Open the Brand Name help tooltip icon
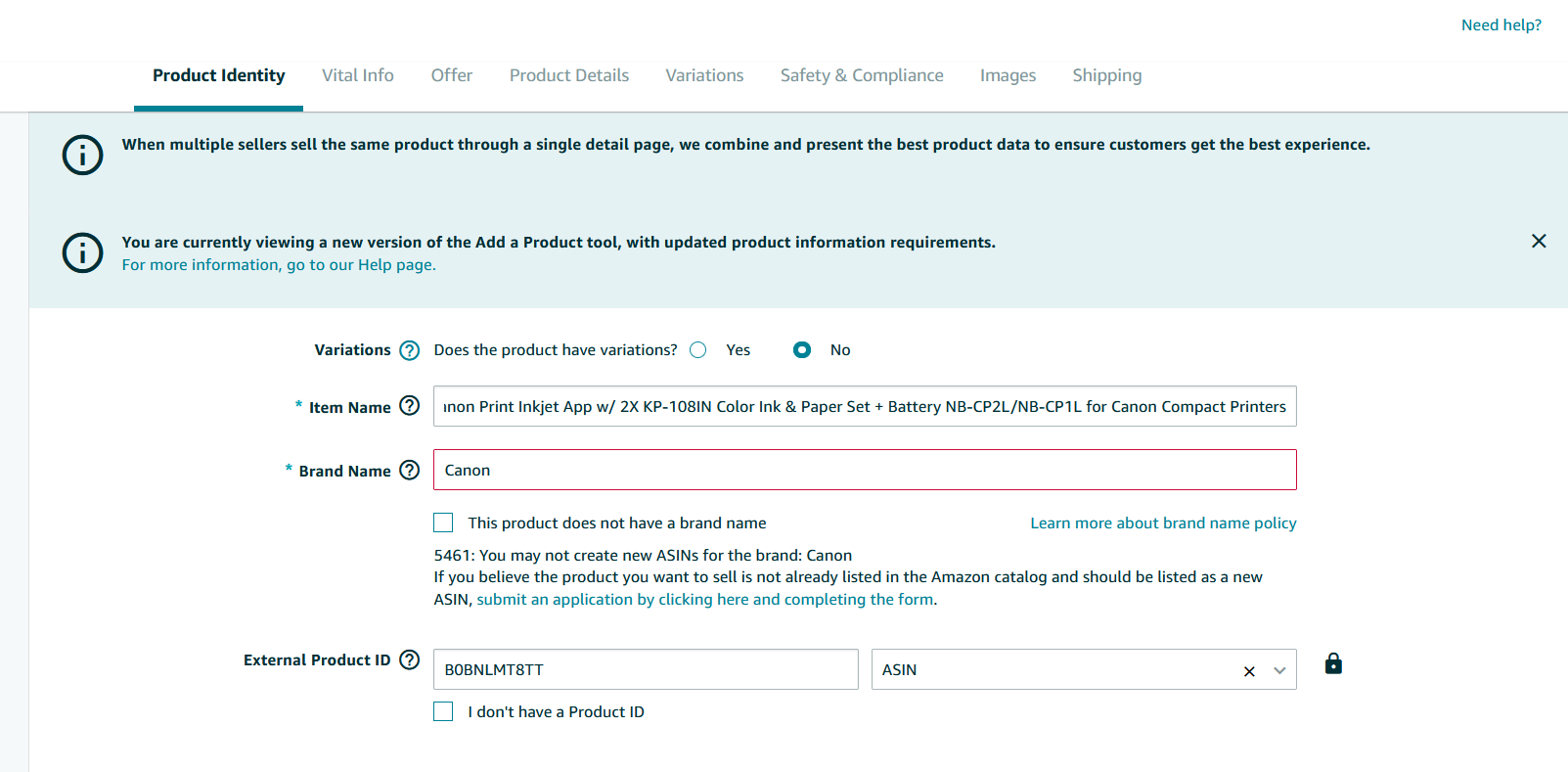This screenshot has width=1568, height=772. point(410,470)
